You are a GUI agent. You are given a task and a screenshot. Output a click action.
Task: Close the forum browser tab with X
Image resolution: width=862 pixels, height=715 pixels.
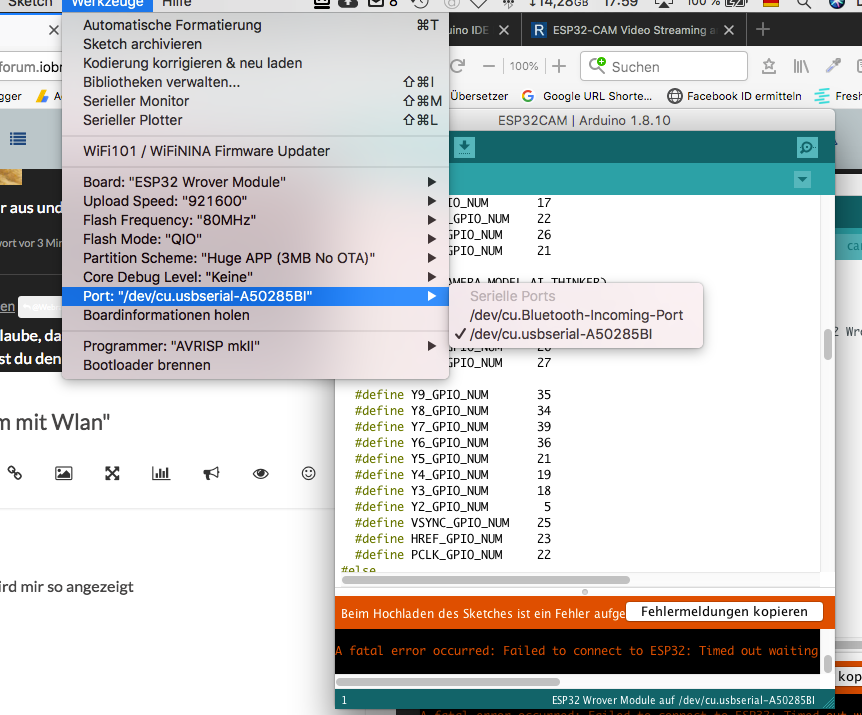pyautogui.click(x=53, y=30)
